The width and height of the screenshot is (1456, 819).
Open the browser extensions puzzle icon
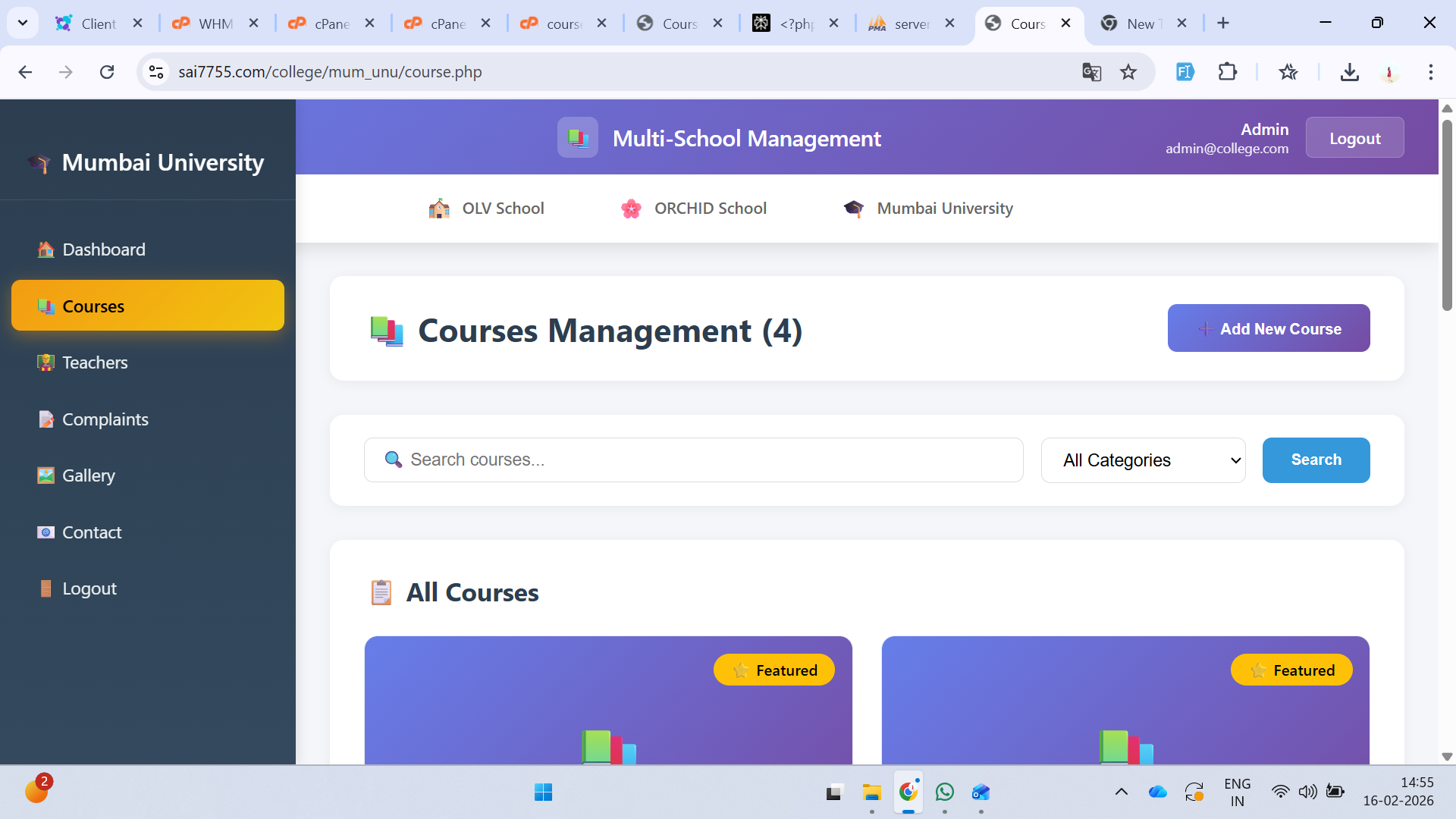point(1227,72)
